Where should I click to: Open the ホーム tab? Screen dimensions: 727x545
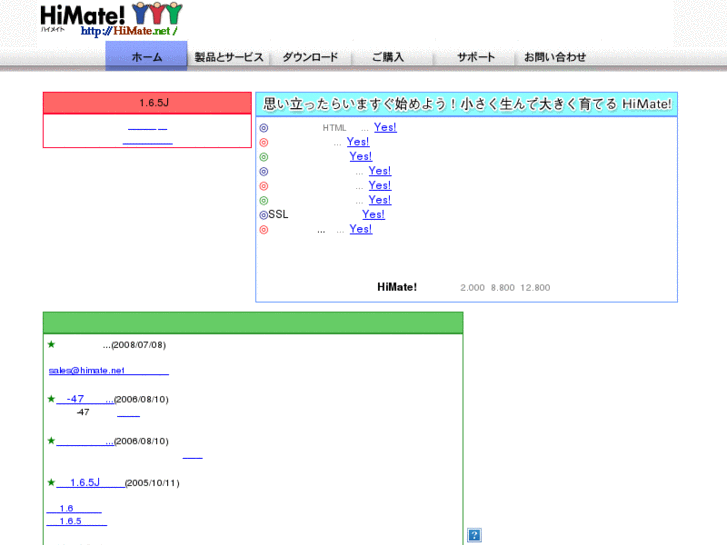point(146,57)
